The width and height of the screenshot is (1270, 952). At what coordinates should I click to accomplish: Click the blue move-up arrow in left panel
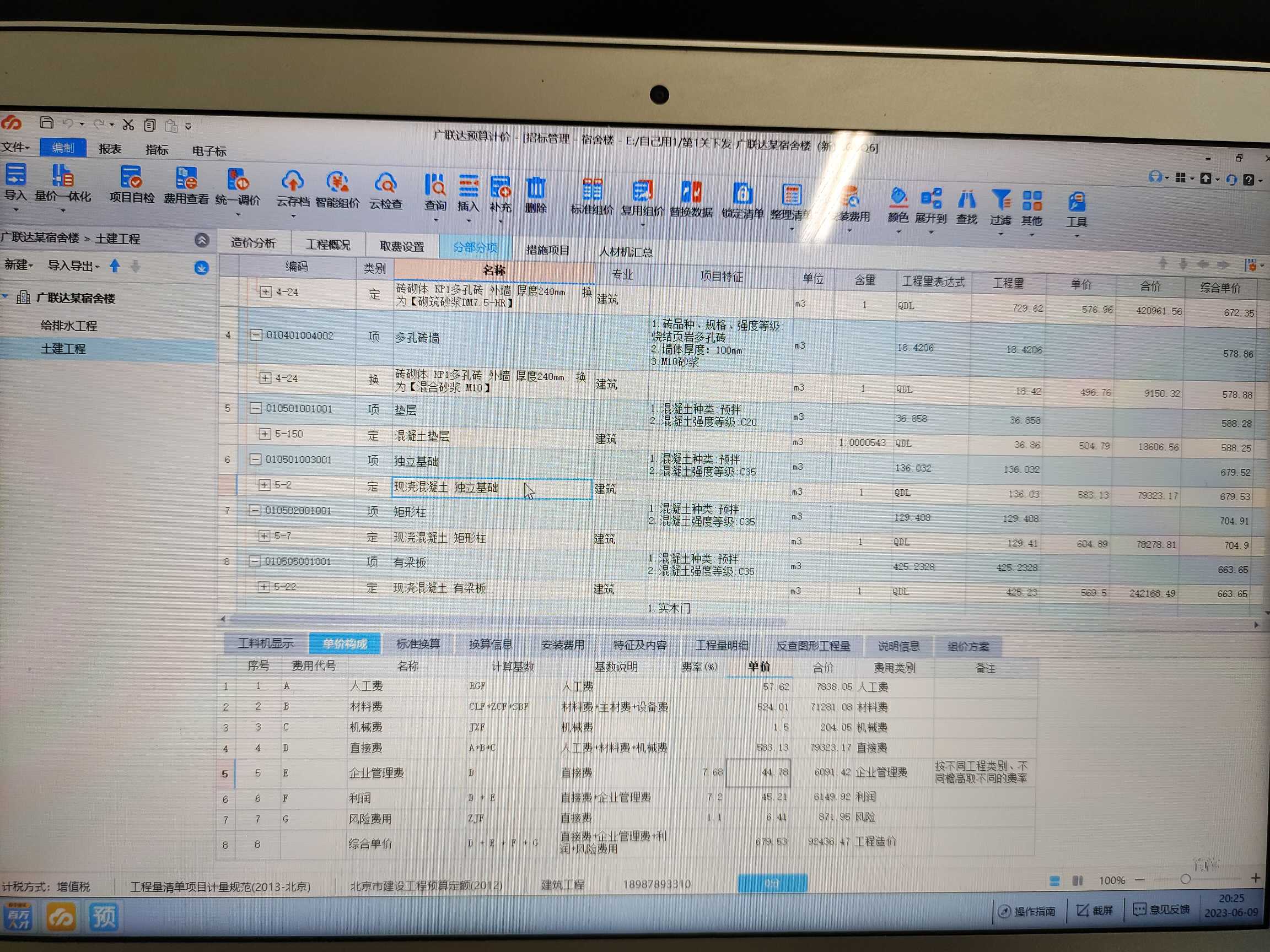coord(115,266)
